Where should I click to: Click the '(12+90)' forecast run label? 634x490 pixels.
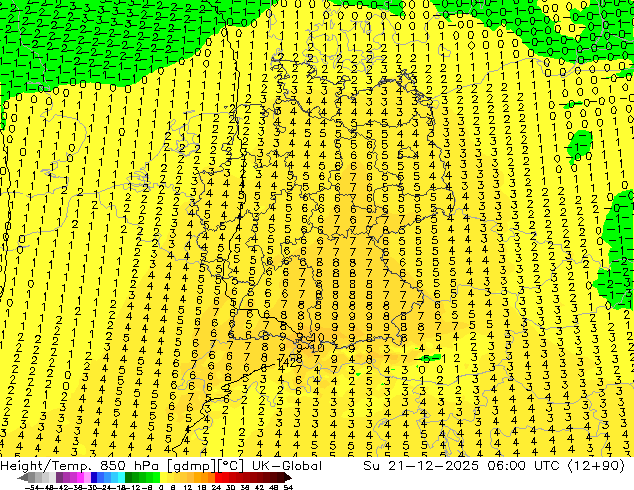coord(596,466)
